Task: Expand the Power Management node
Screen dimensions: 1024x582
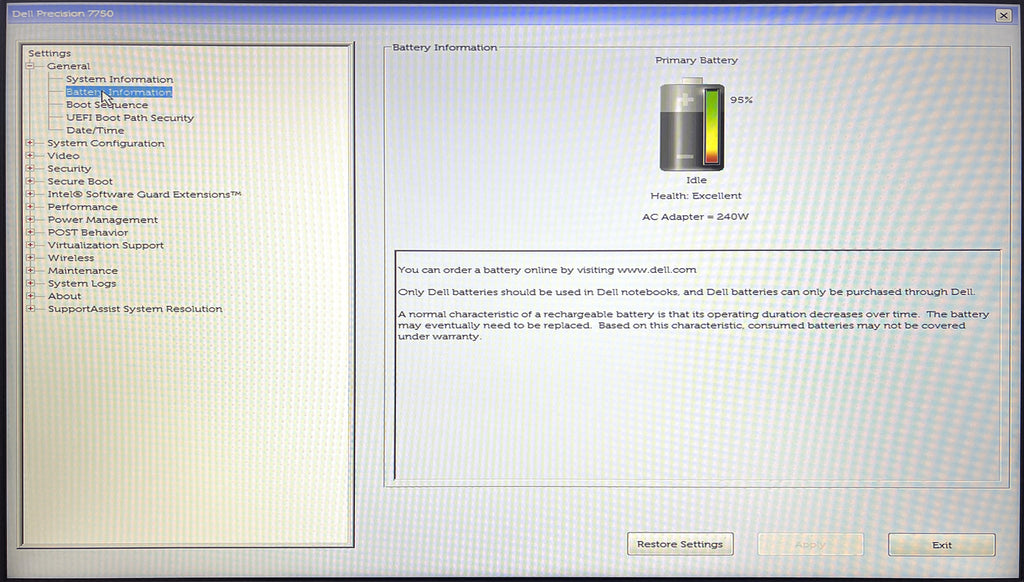Action: click(x=29, y=219)
